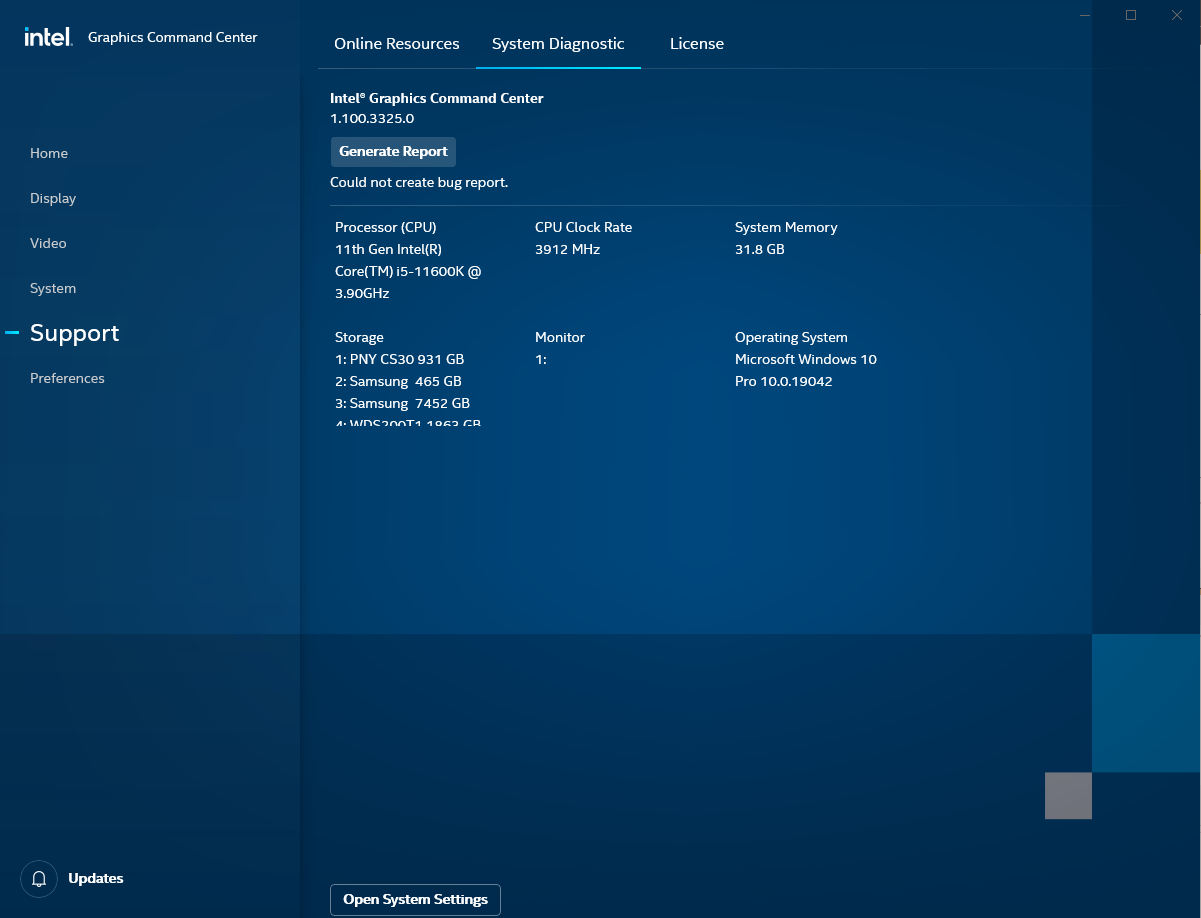This screenshot has height=918, width=1201.
Task: Navigate to Display settings
Action: point(52,198)
